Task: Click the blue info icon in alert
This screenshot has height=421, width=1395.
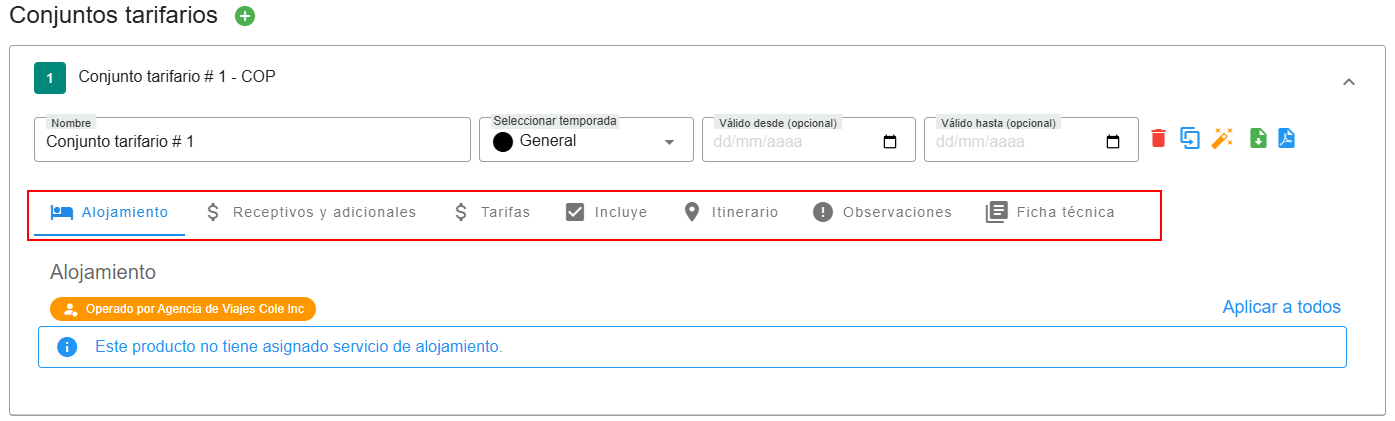Action: [67, 347]
